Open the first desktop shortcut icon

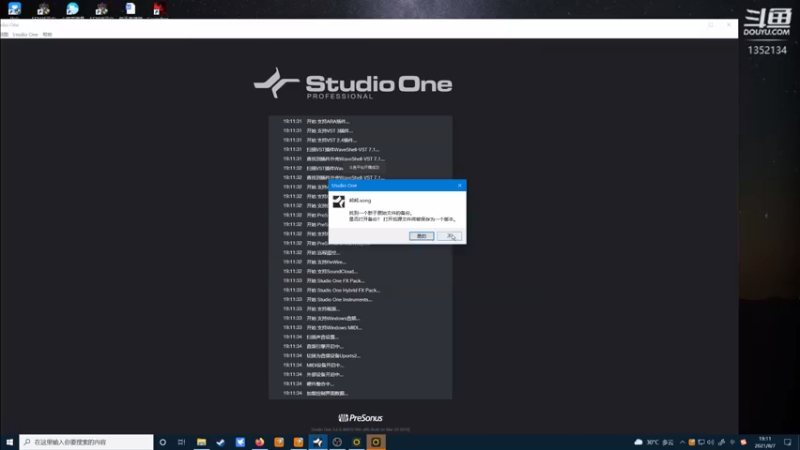[14, 9]
